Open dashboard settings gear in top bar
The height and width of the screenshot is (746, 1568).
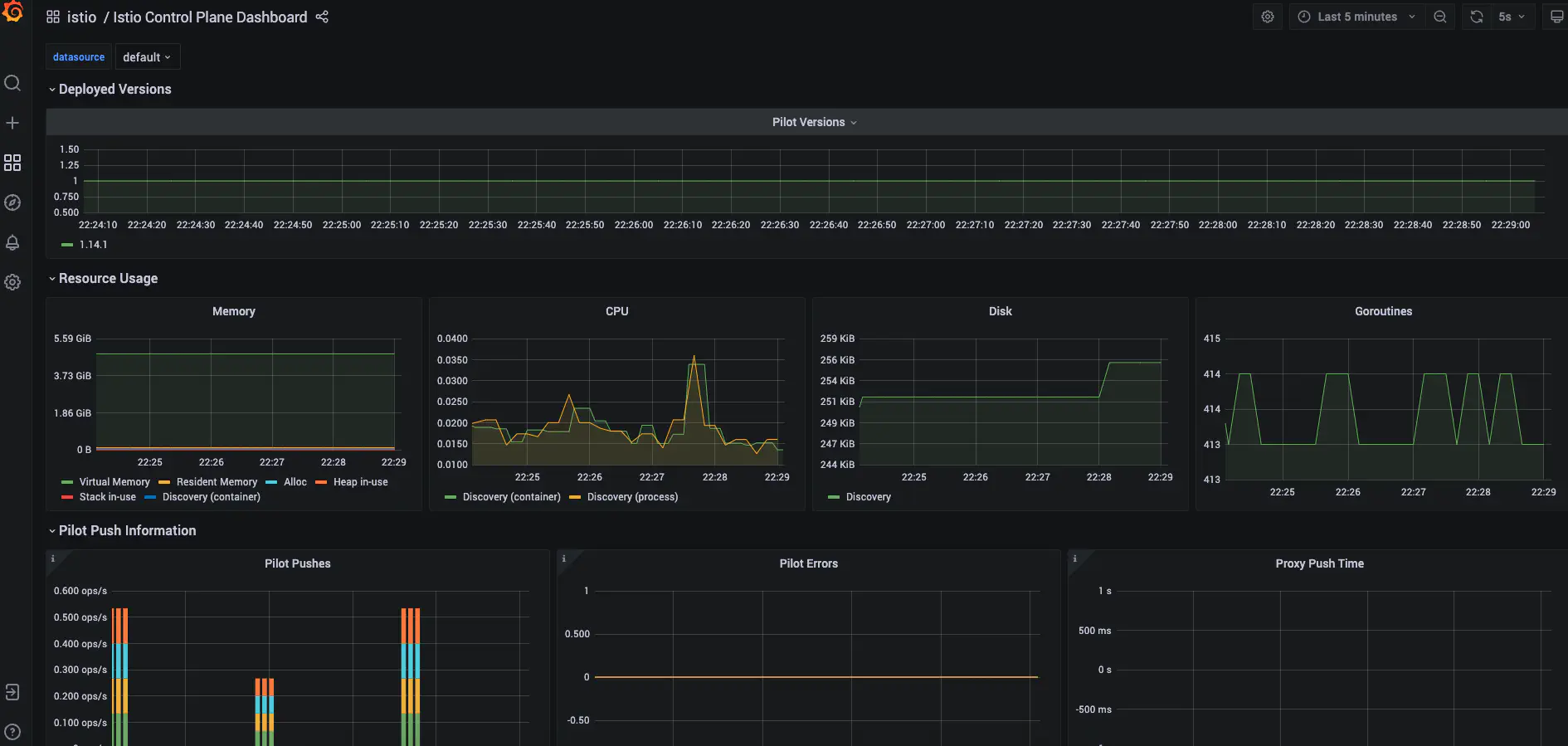1268,17
